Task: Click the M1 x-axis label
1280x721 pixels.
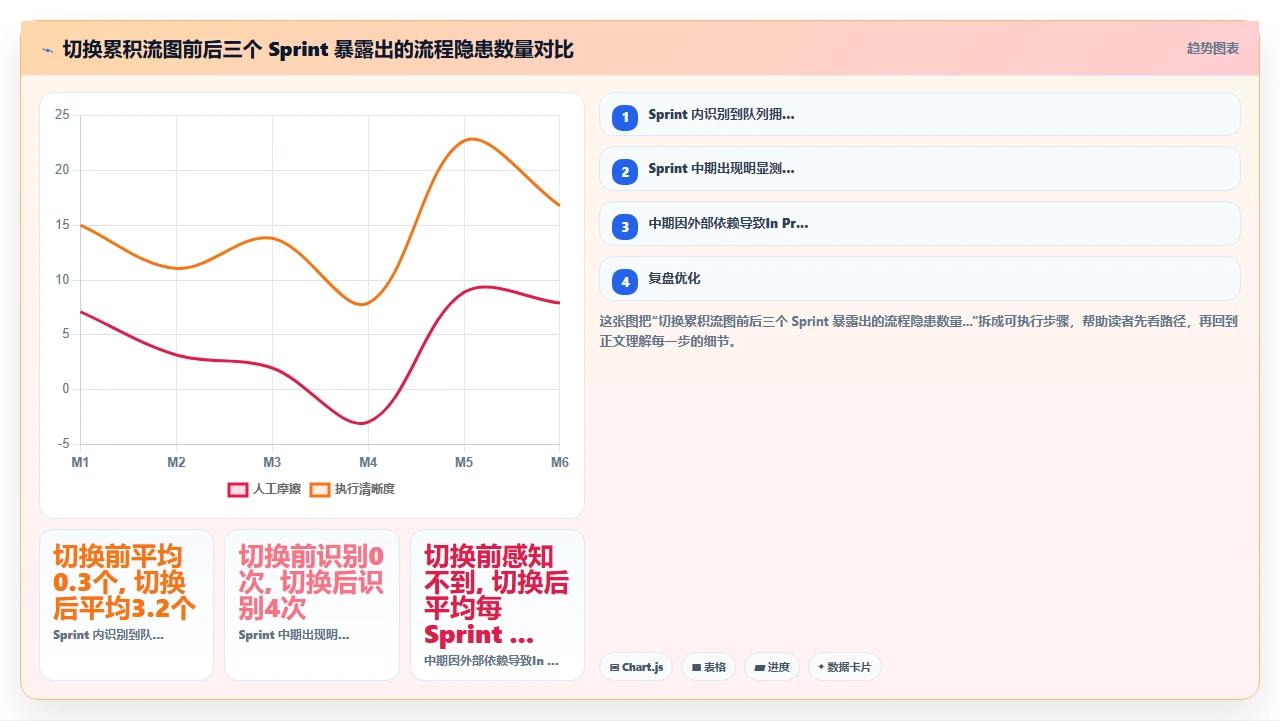Action: point(80,462)
